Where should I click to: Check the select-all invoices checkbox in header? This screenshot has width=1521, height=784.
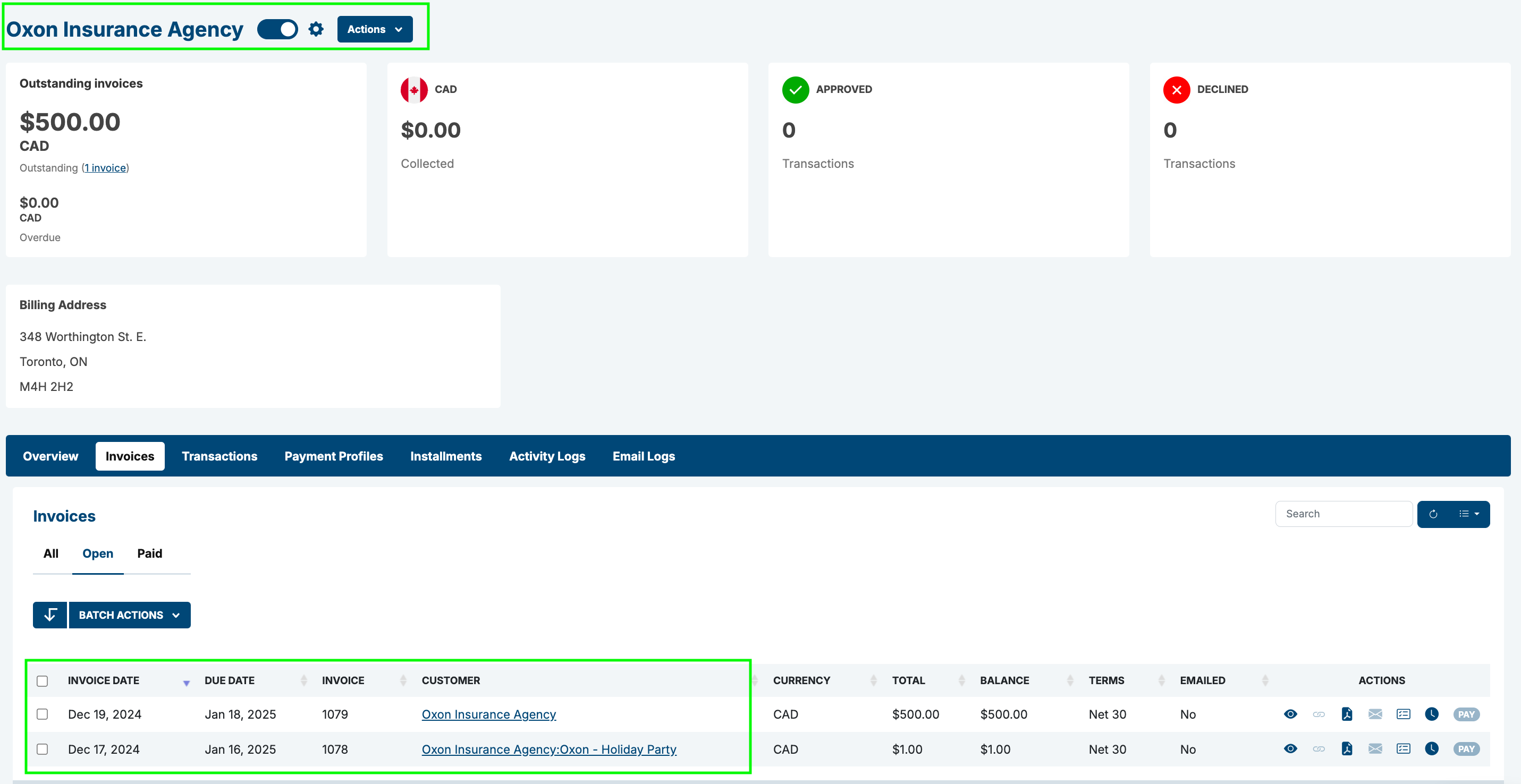(43, 681)
